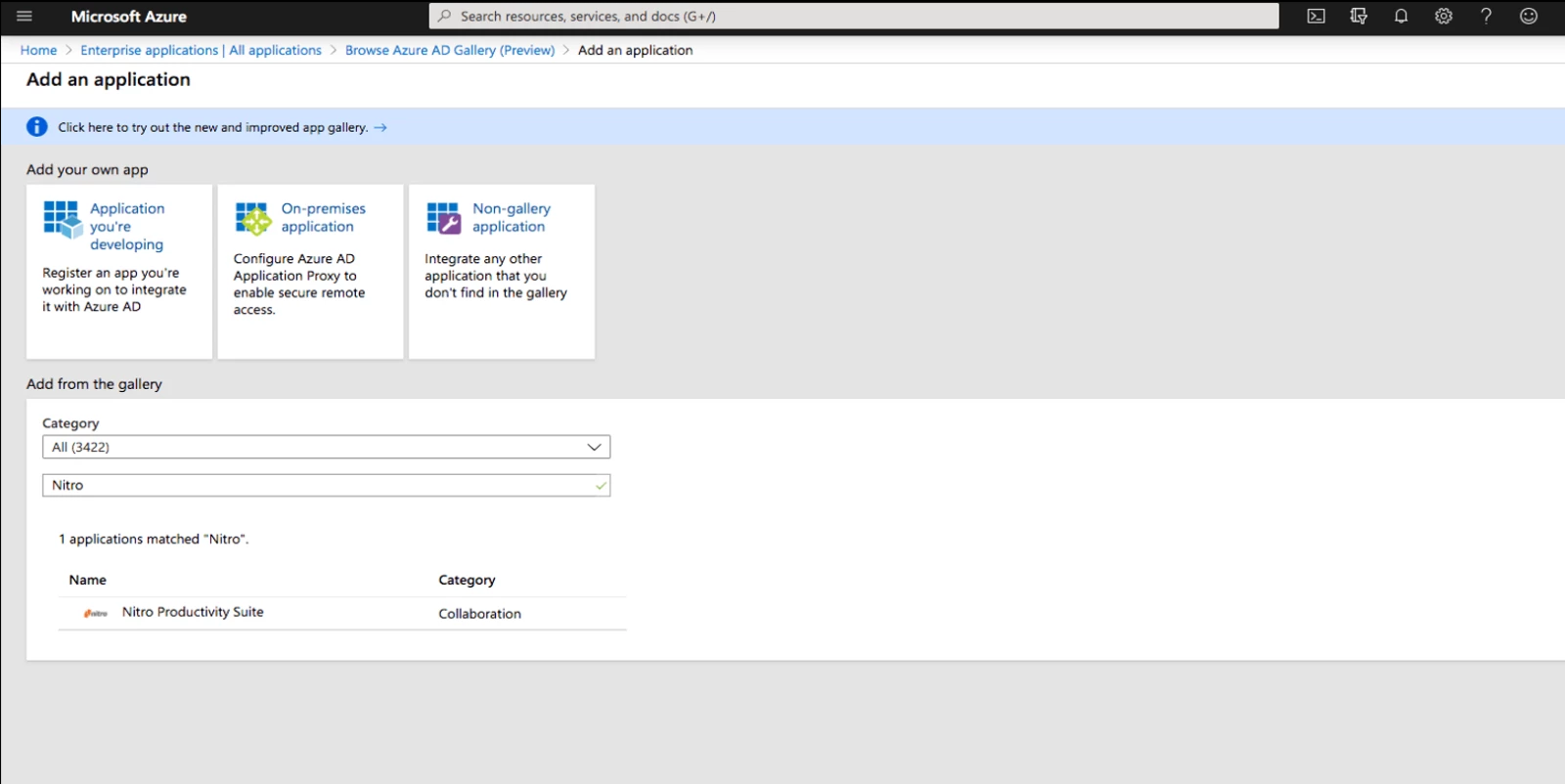Open the Azure portal hamburger menu
The width and height of the screenshot is (1565, 784).
click(x=24, y=17)
